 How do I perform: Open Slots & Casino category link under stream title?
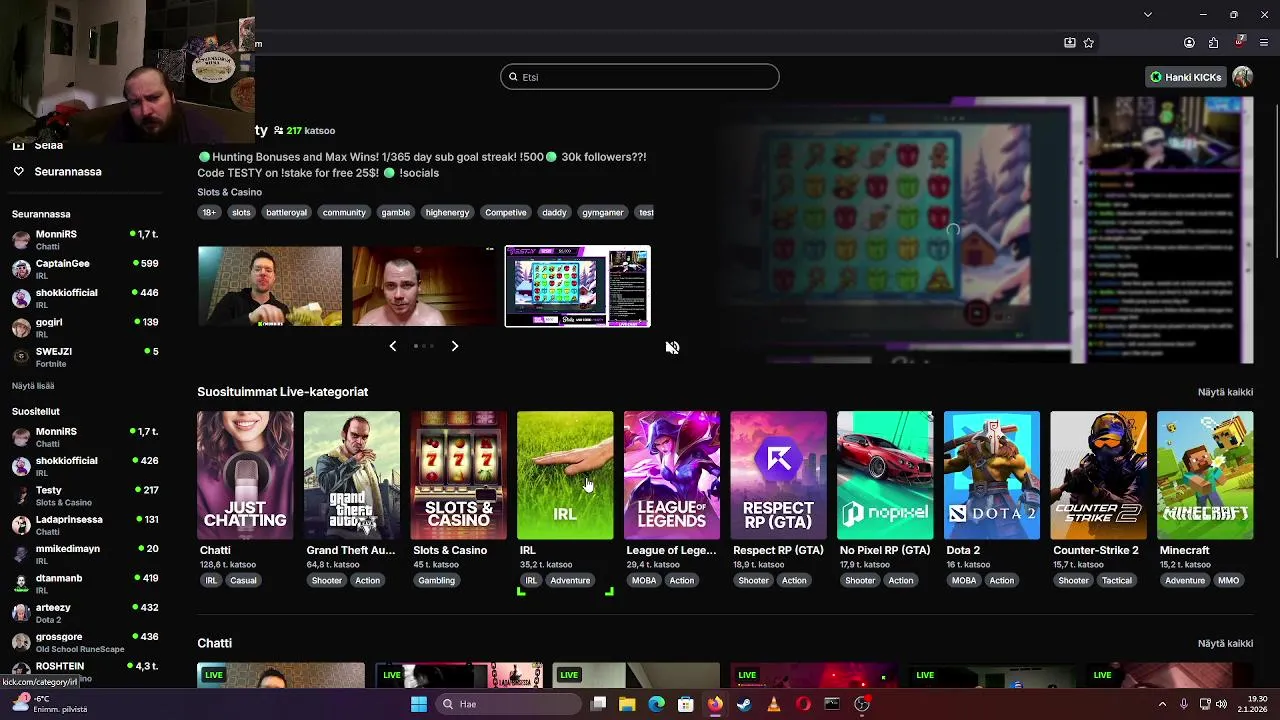[x=230, y=192]
